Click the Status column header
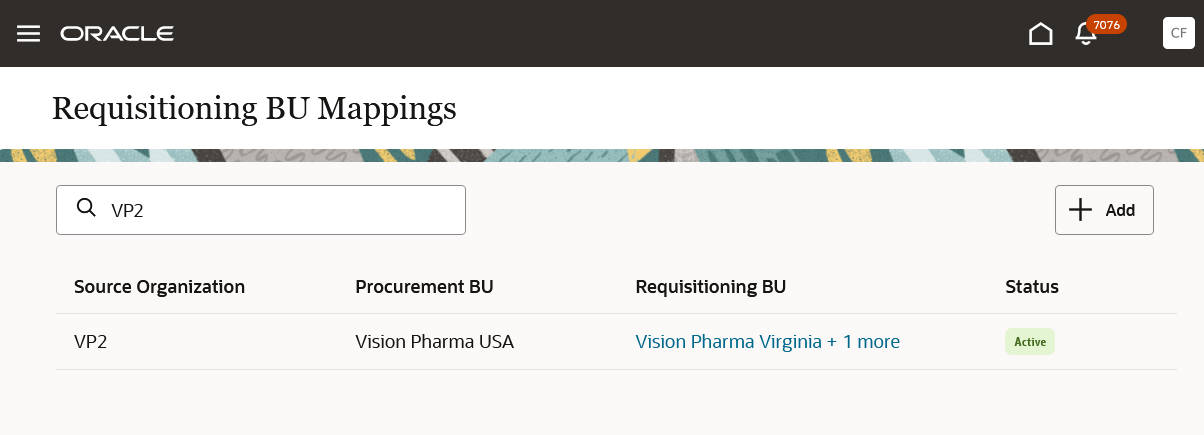Viewport: 1204px width, 435px height. pos(1031,287)
